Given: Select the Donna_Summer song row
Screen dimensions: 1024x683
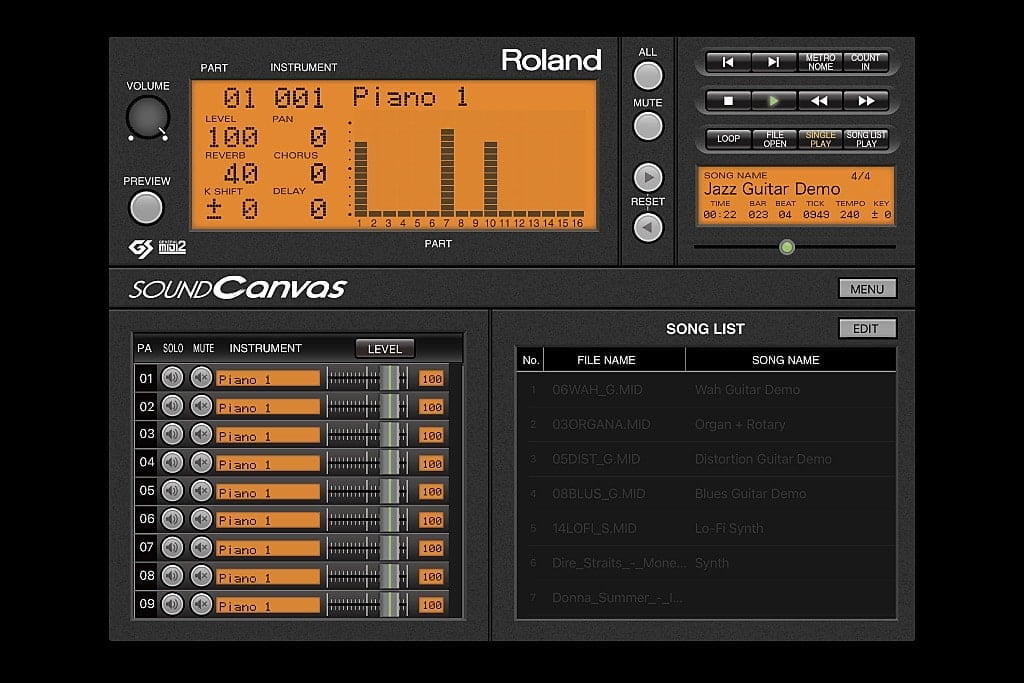Looking at the screenshot, I should point(706,597).
